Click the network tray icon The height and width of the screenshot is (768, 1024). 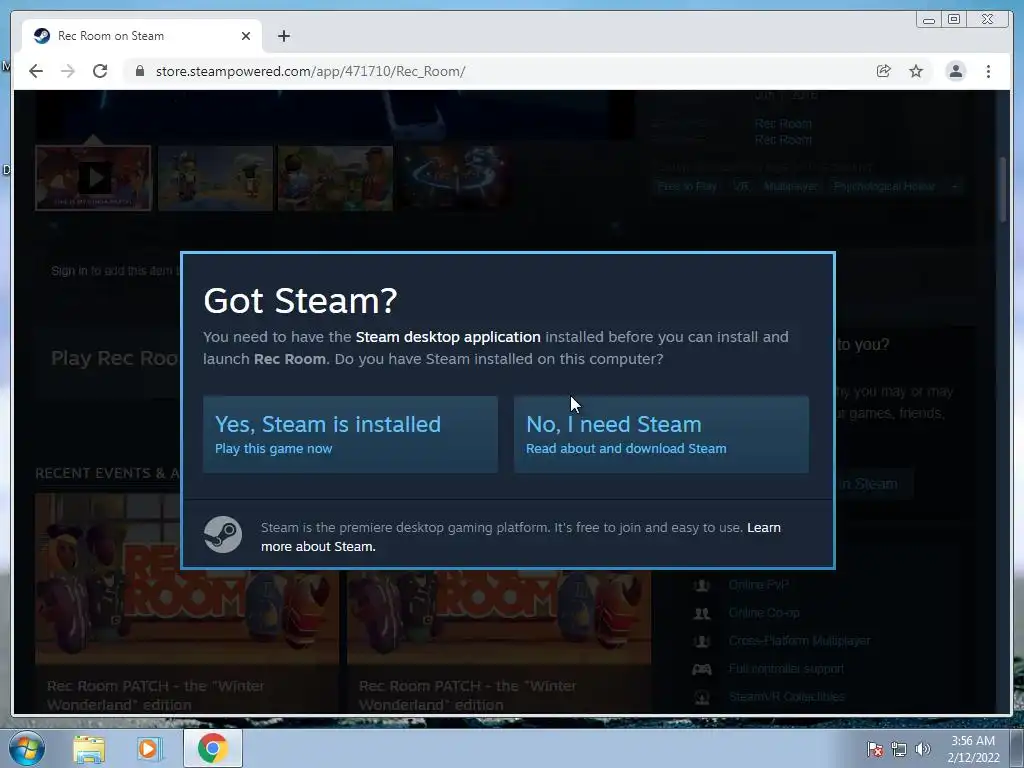pos(899,749)
